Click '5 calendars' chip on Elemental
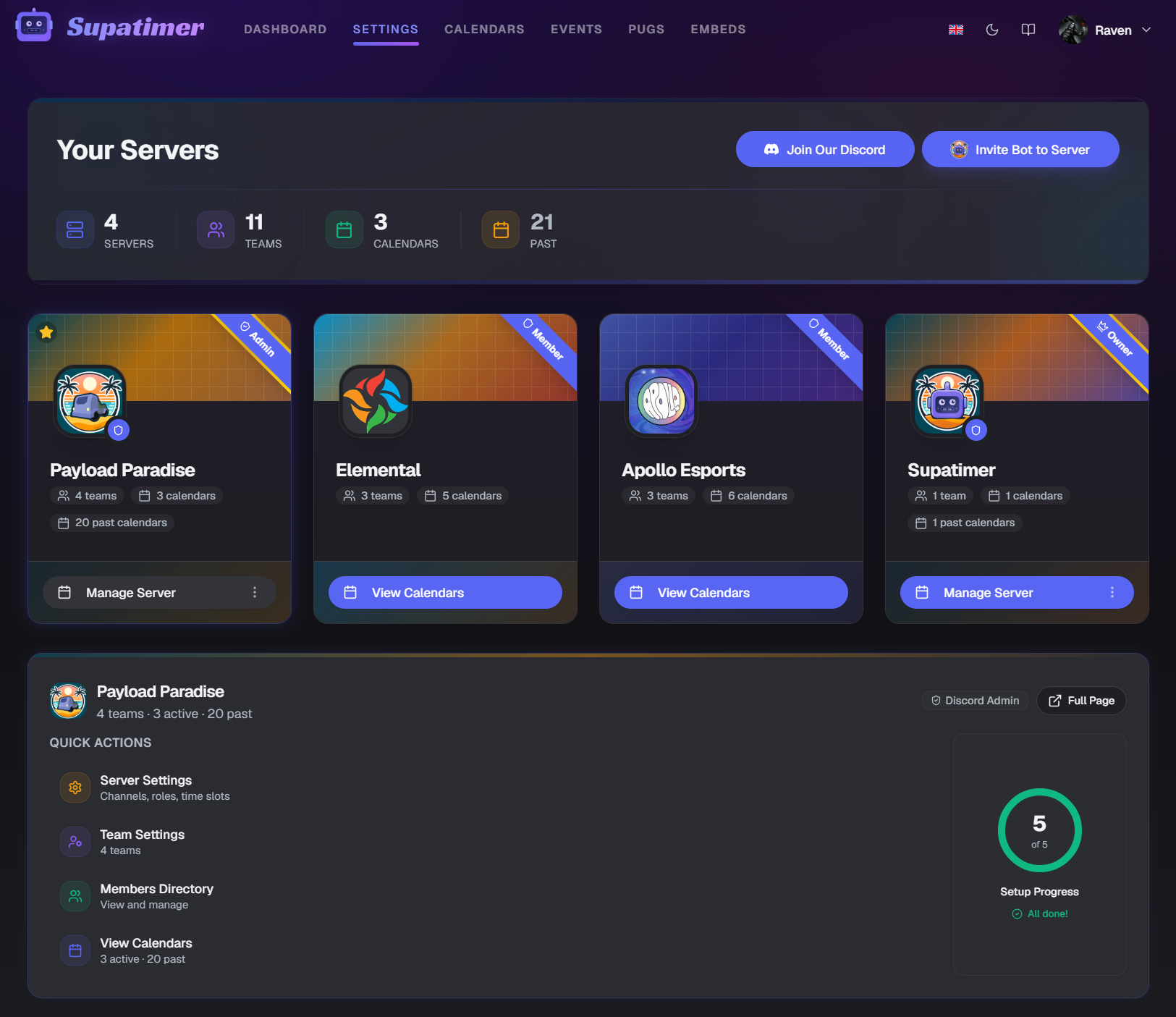1176x1017 pixels. pyautogui.click(x=463, y=496)
